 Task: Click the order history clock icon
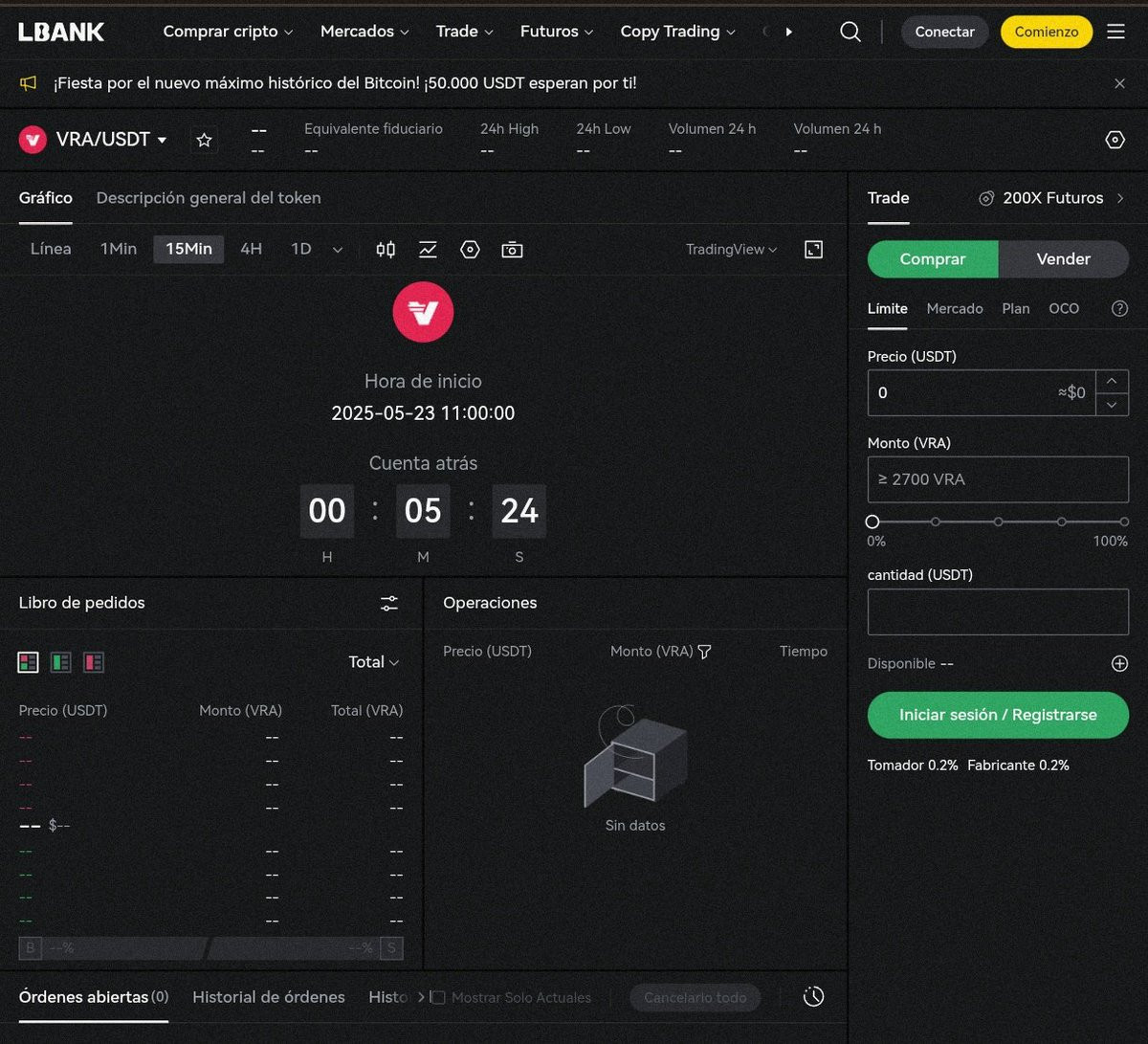pos(813,996)
